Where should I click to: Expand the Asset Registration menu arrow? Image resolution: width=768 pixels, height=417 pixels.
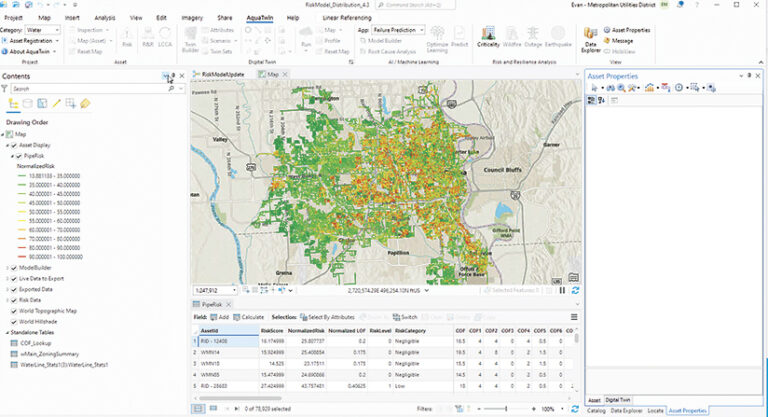[x=57, y=41]
